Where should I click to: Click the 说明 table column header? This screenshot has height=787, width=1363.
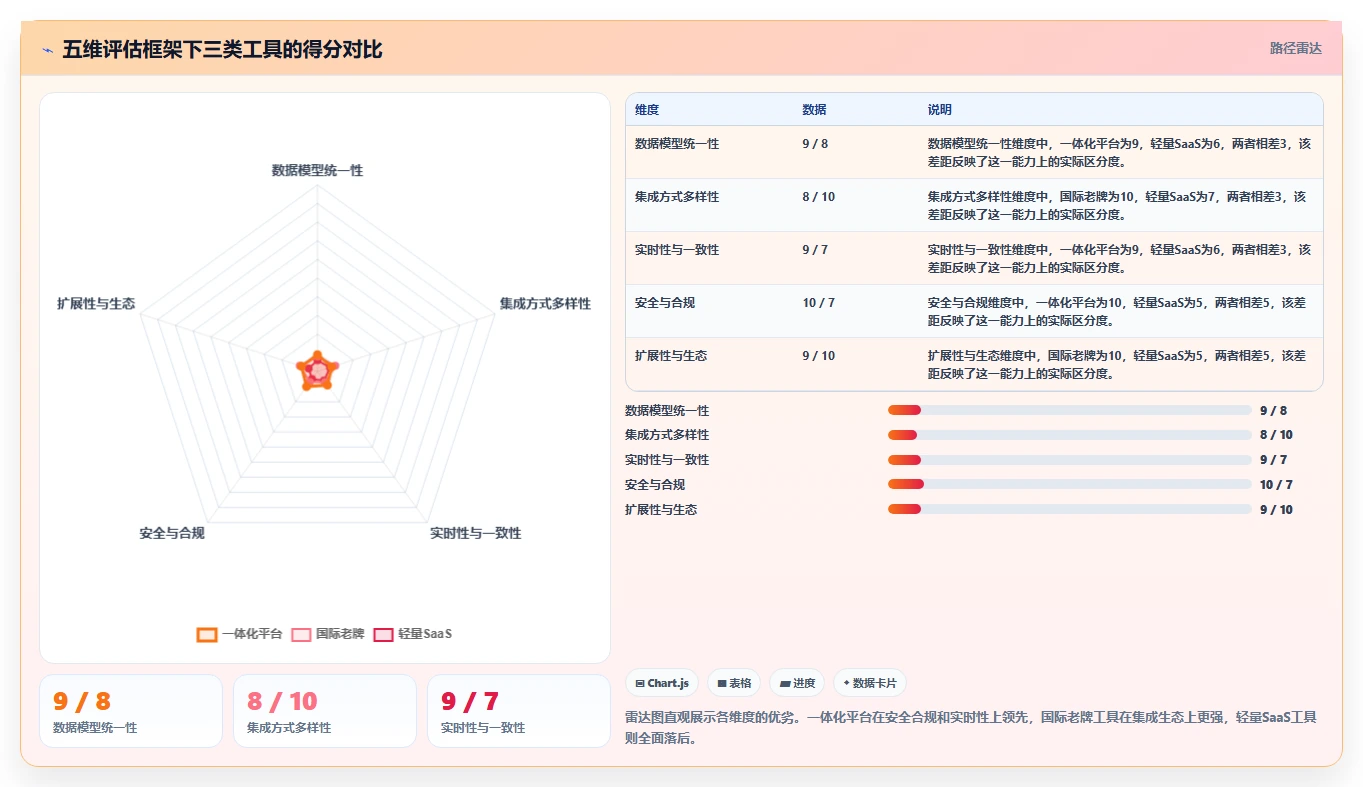click(940, 110)
